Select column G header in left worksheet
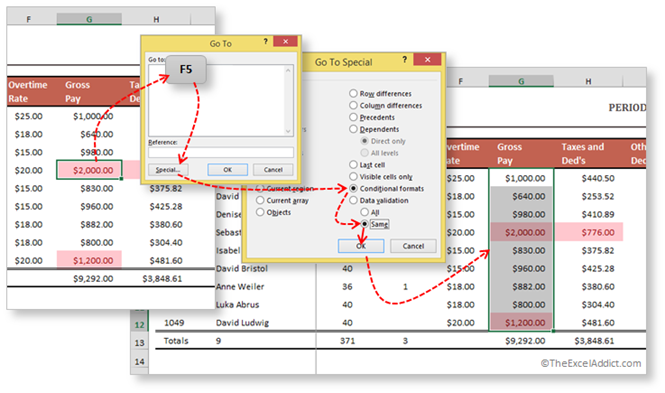Screen dimensions: 665x393 point(89,19)
